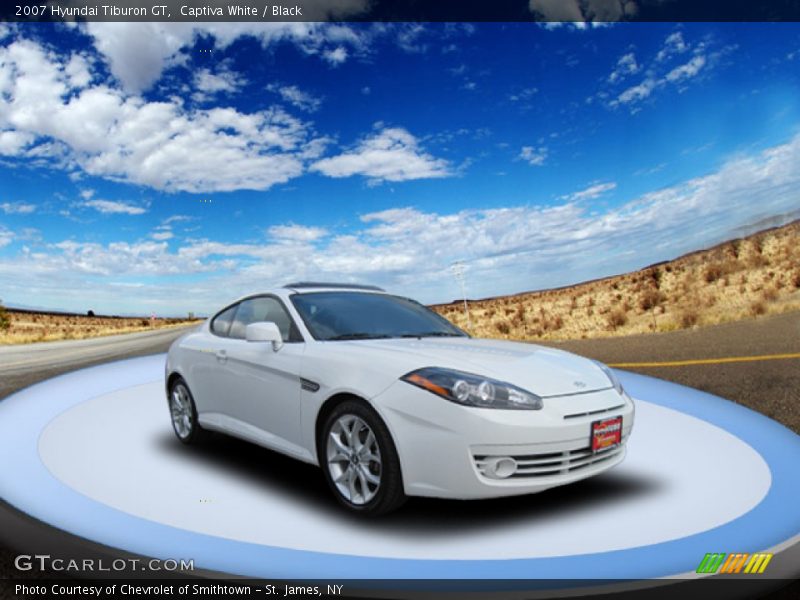
Task: Click the "Captiva White / Black" color caption
Action: coord(241,11)
